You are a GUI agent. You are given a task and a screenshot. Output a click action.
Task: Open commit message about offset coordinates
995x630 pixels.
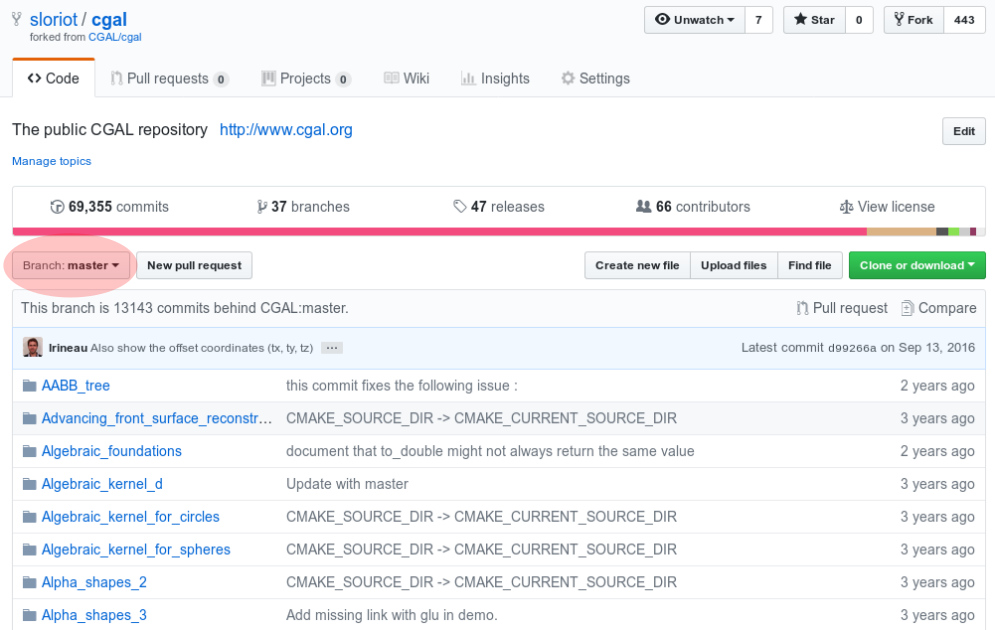click(x=202, y=348)
